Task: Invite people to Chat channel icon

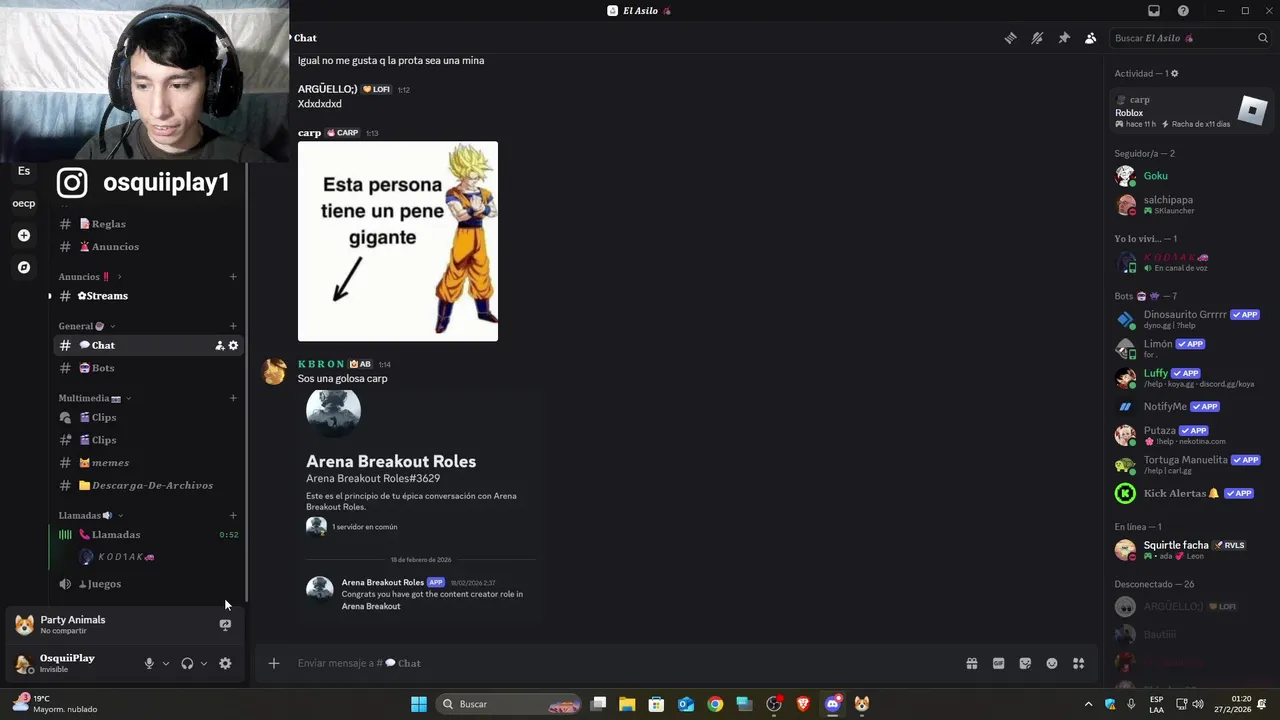Action: 220,345
